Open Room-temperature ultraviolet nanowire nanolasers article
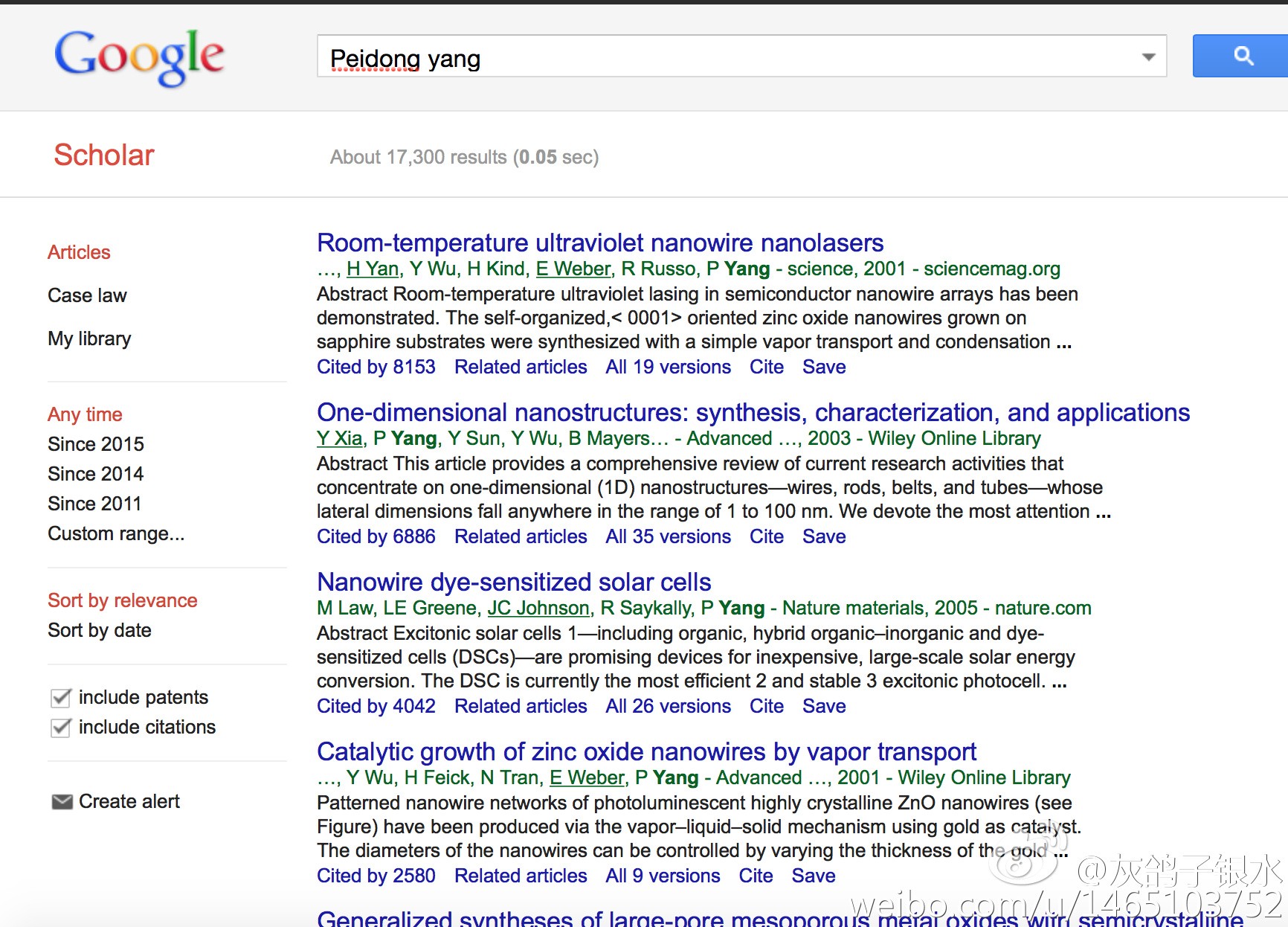Viewport: 1288px width, 927px height. click(x=600, y=243)
